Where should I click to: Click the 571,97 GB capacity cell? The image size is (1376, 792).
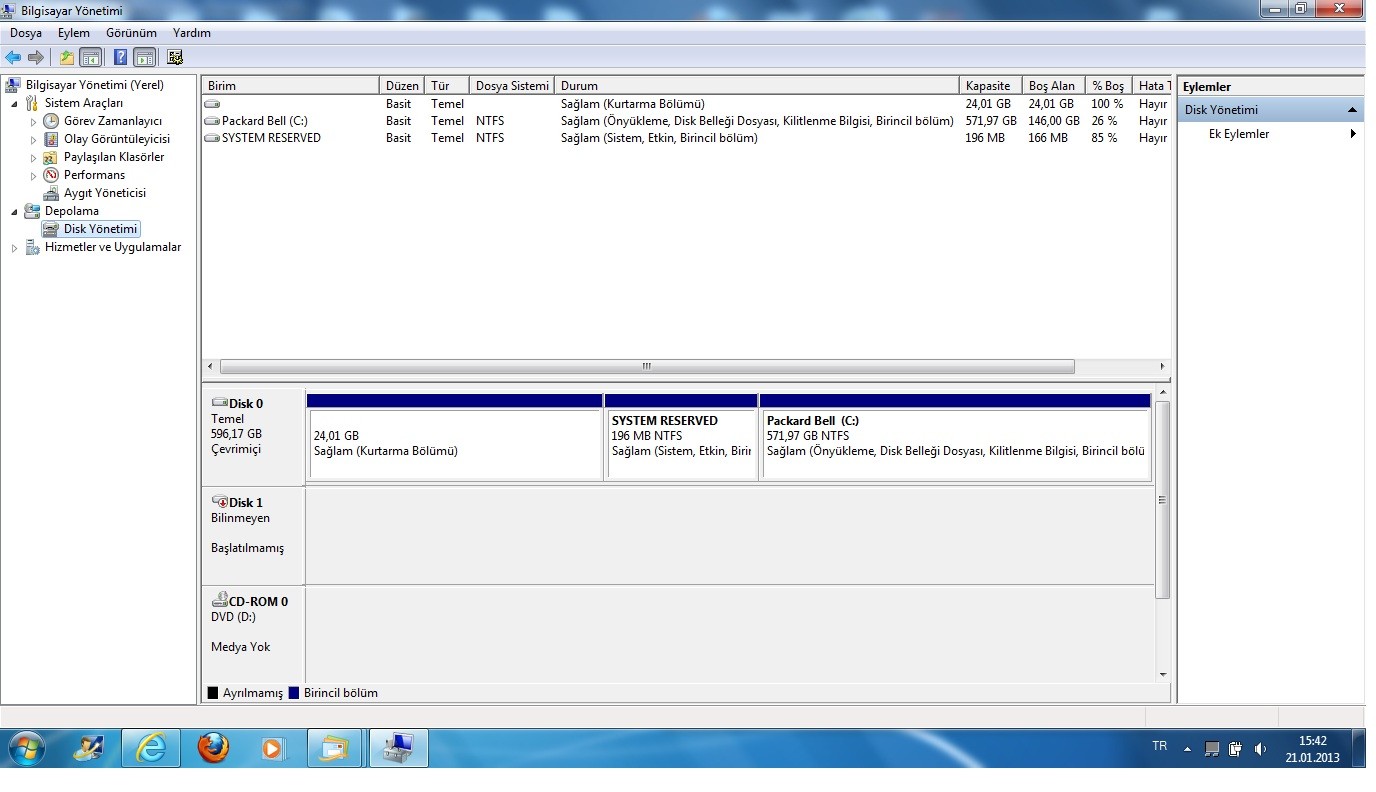pyautogui.click(x=991, y=121)
